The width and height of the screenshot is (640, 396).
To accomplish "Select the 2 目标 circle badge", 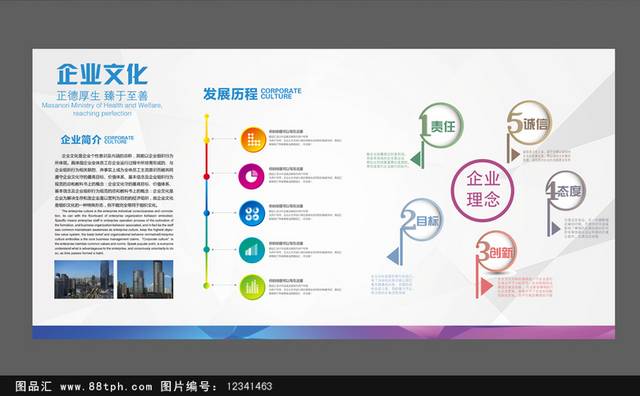I will pyautogui.click(x=422, y=220).
